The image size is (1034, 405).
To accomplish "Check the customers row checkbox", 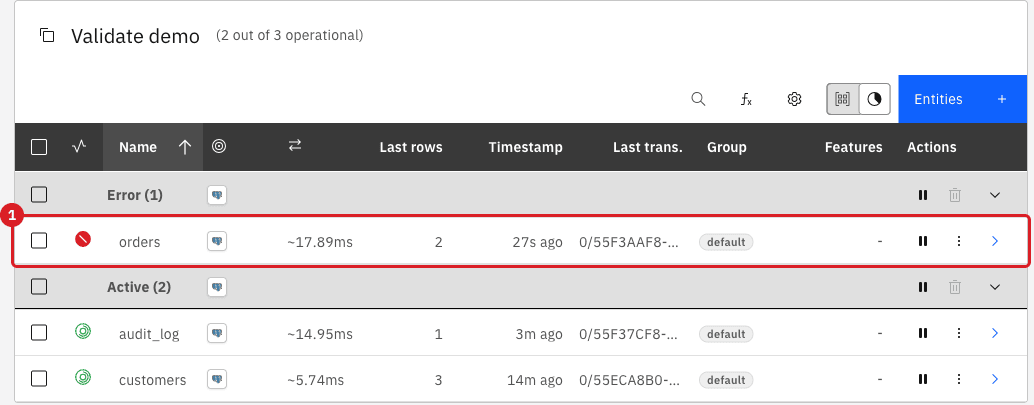I will pos(39,379).
